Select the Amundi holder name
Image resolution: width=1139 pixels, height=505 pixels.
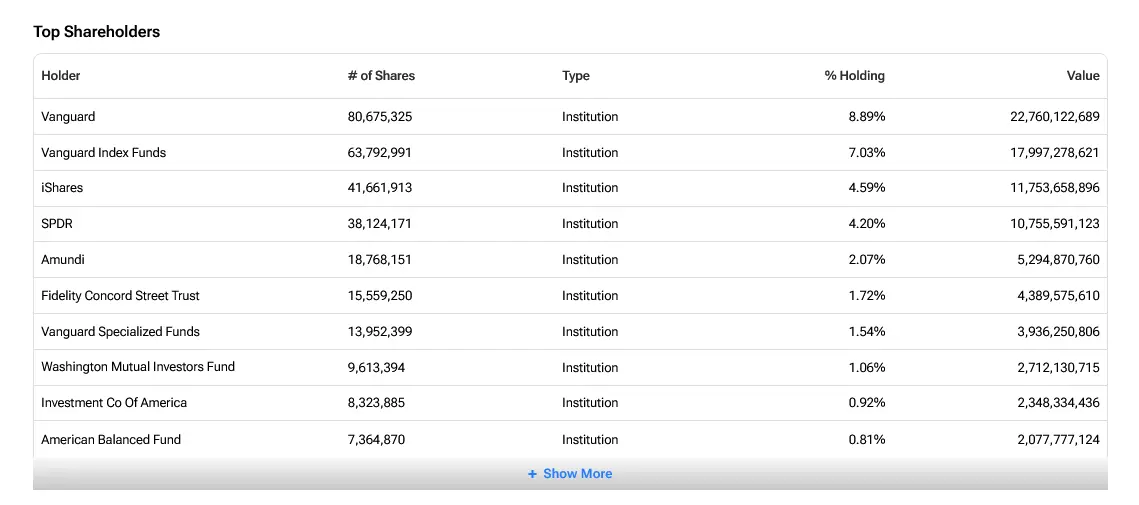pyautogui.click(x=63, y=259)
